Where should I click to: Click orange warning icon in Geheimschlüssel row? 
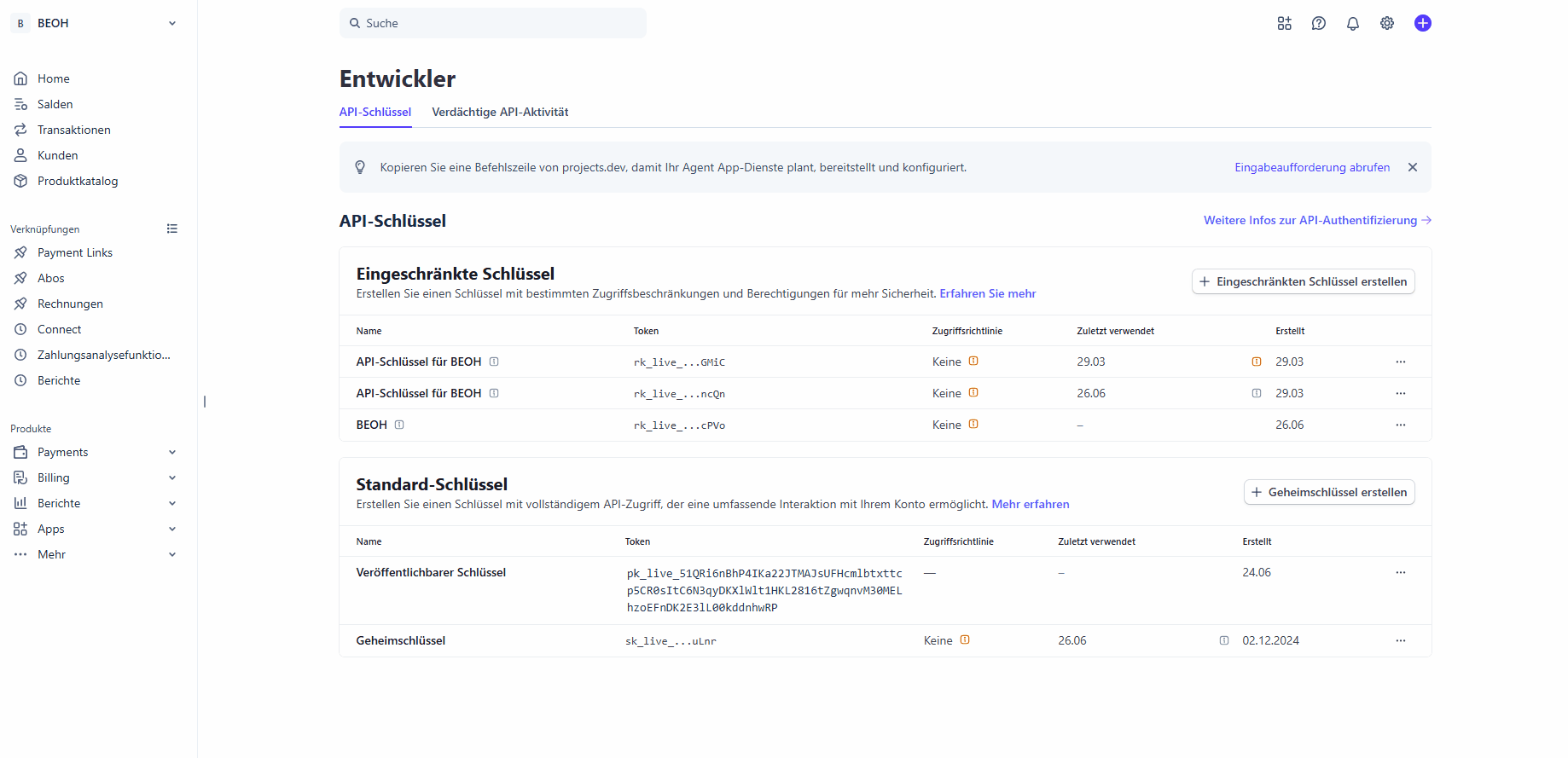pos(965,639)
